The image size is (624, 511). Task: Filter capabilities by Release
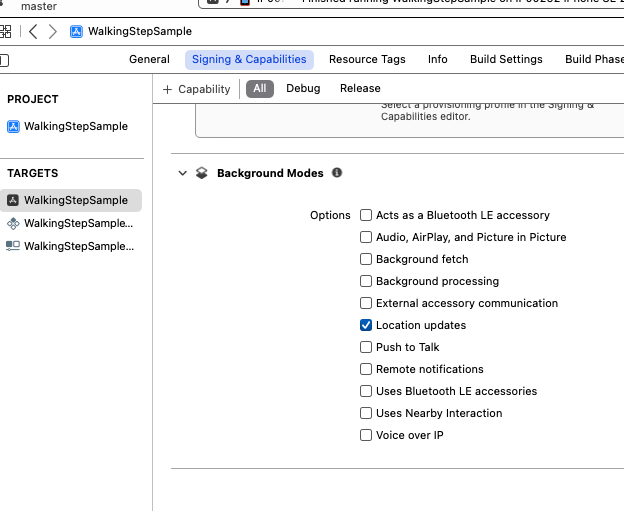(360, 88)
